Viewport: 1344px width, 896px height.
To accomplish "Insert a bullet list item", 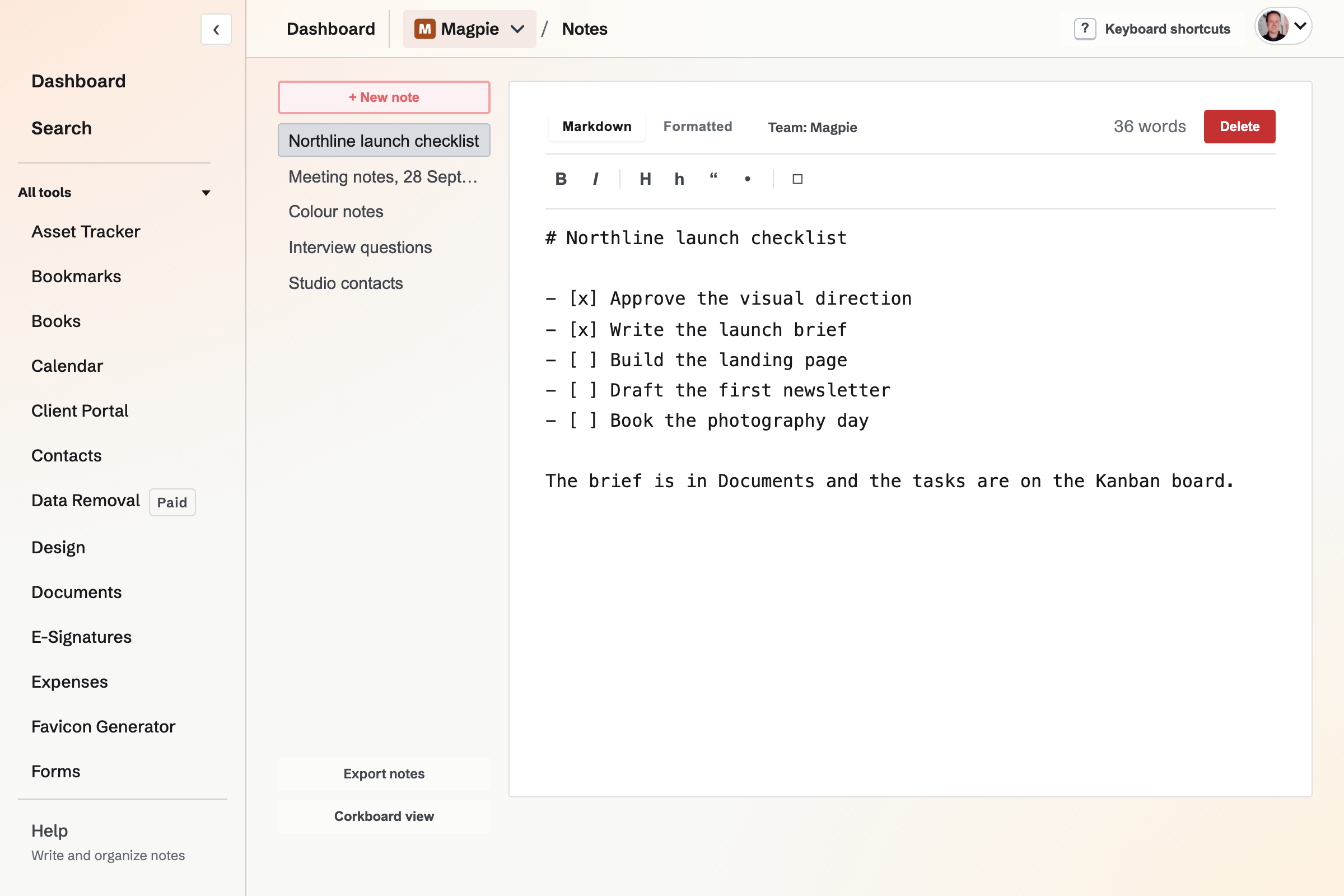I will [x=748, y=179].
